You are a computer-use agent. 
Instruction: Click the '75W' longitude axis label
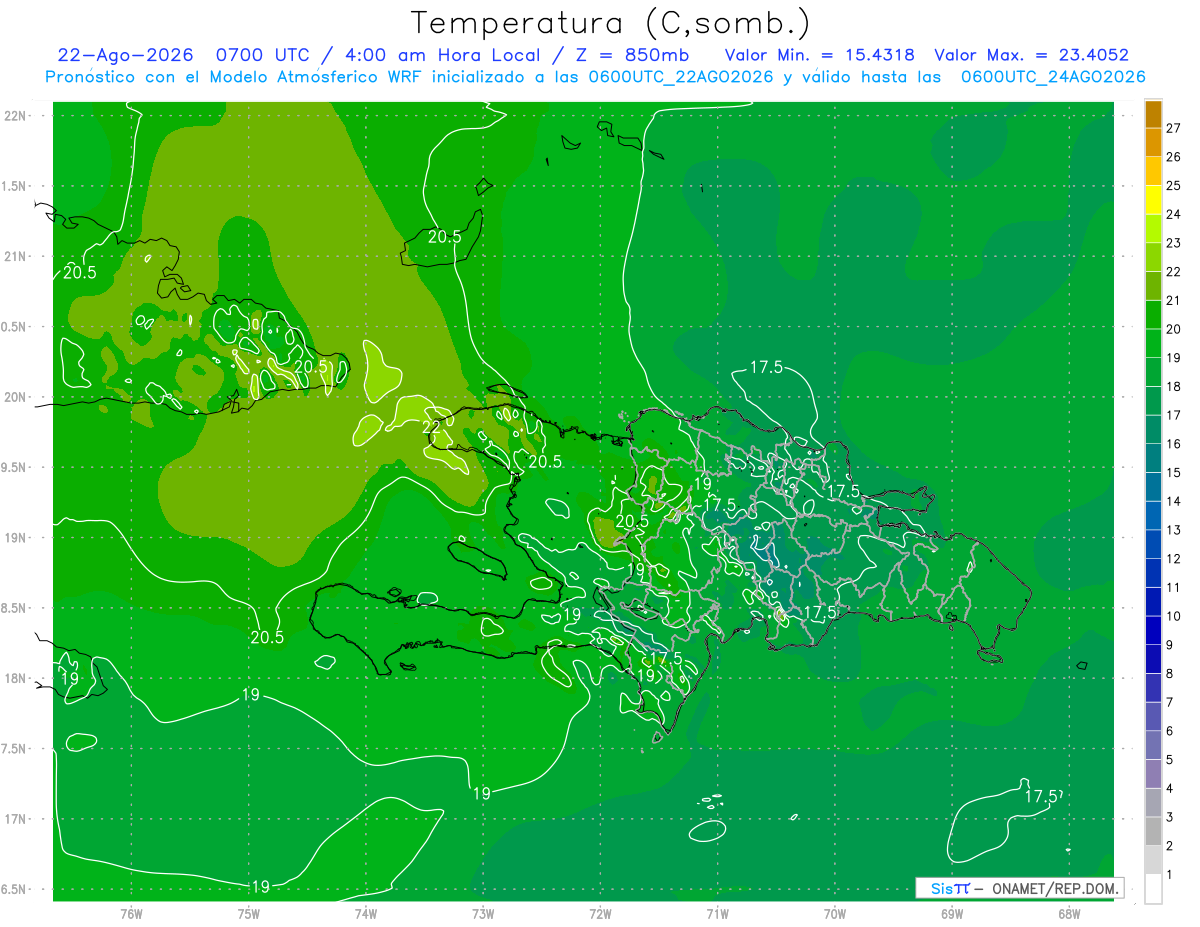point(248,913)
